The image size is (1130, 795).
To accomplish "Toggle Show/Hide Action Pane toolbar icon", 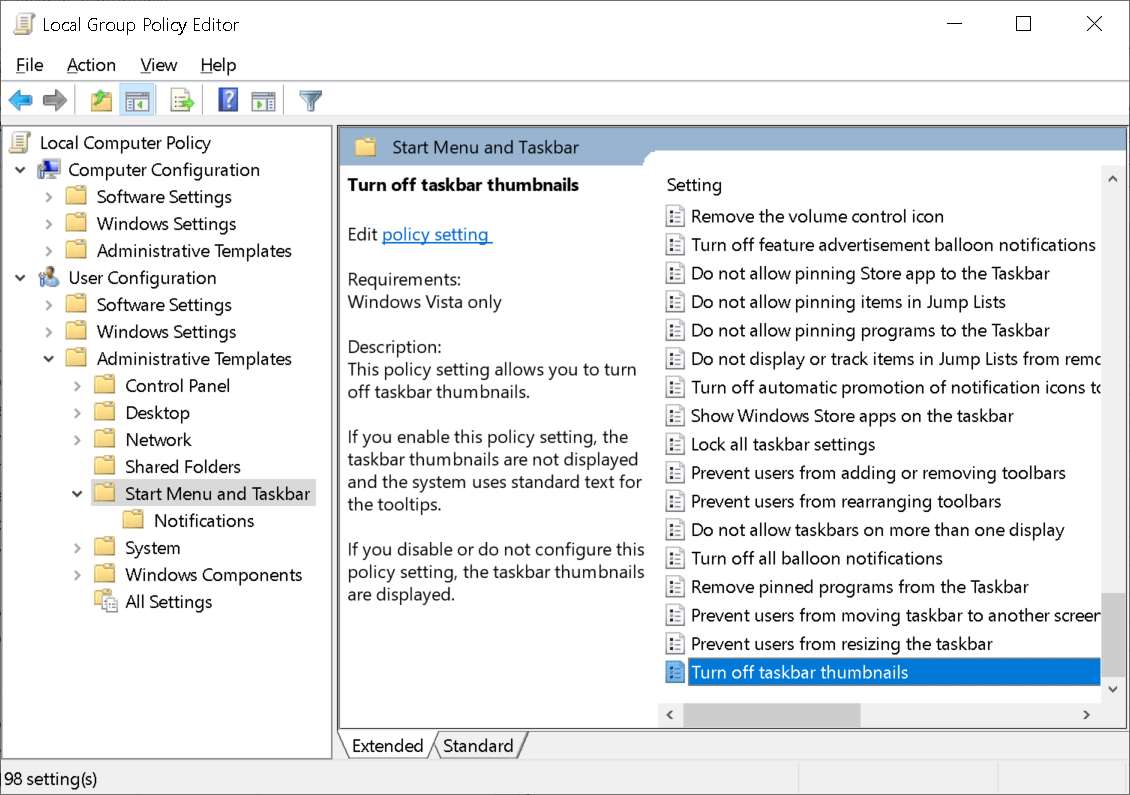I will (x=263, y=101).
